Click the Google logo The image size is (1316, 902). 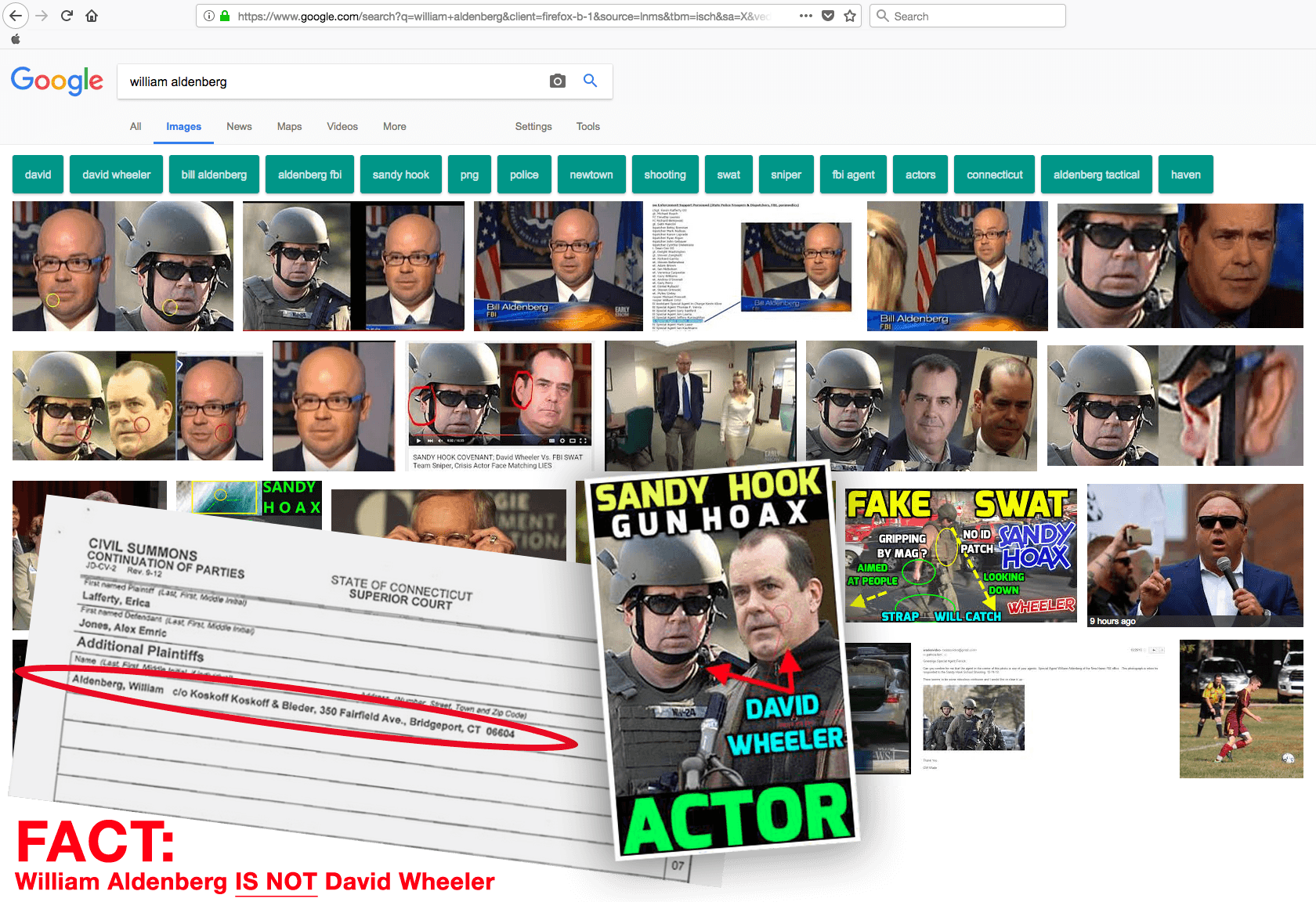[57, 81]
